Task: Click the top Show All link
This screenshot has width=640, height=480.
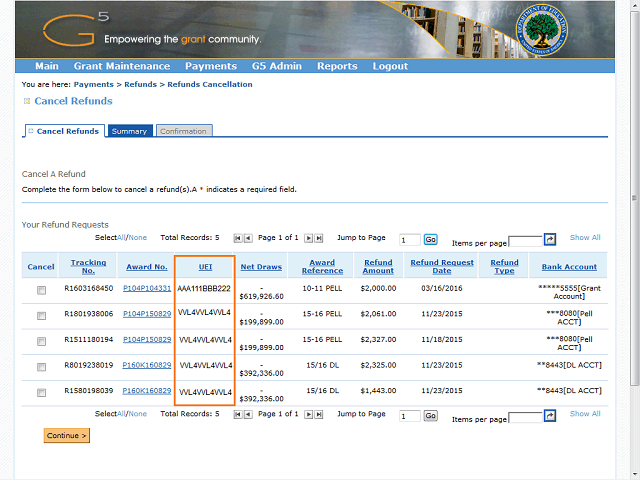Action: pyautogui.click(x=585, y=238)
